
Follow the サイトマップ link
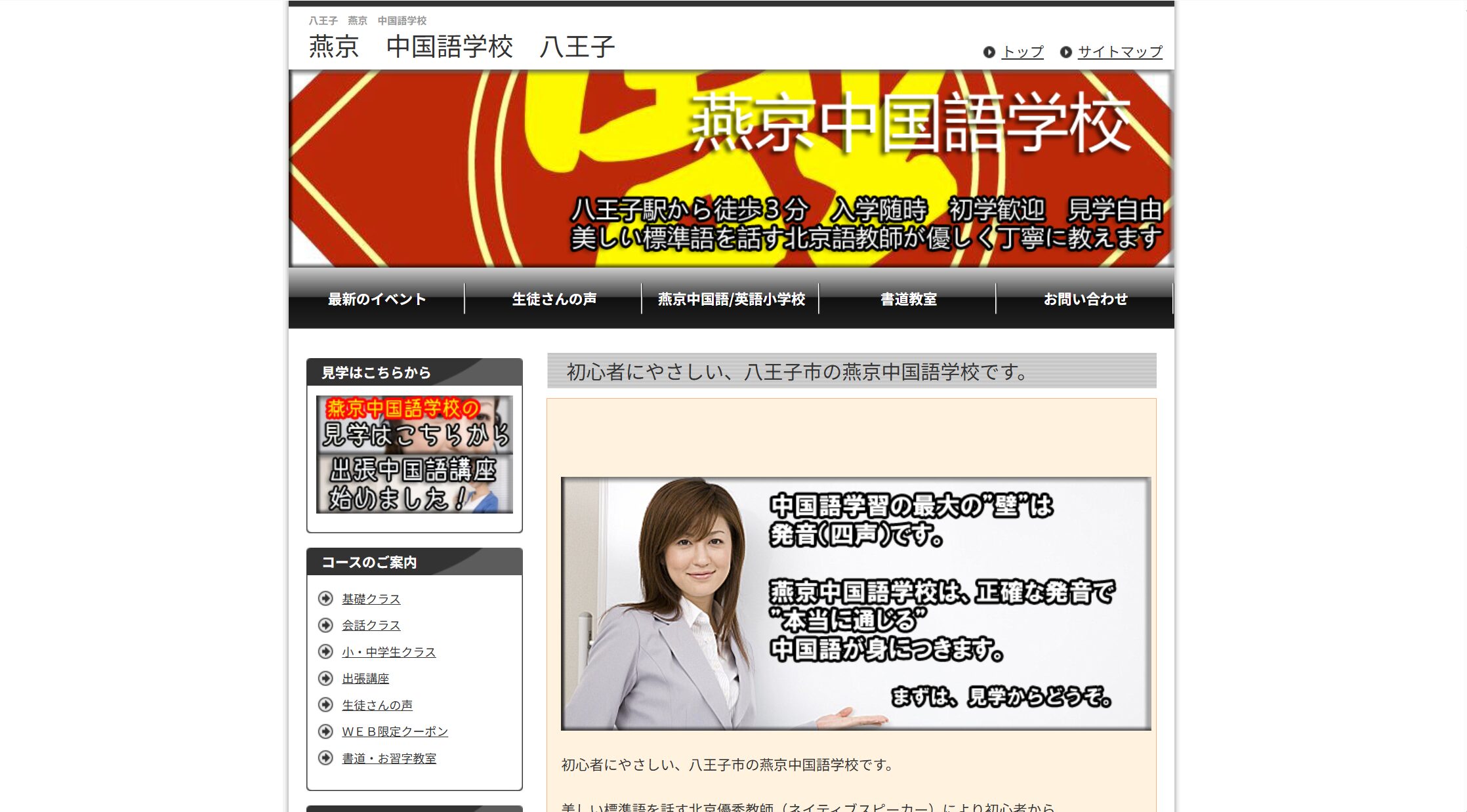[x=1120, y=52]
